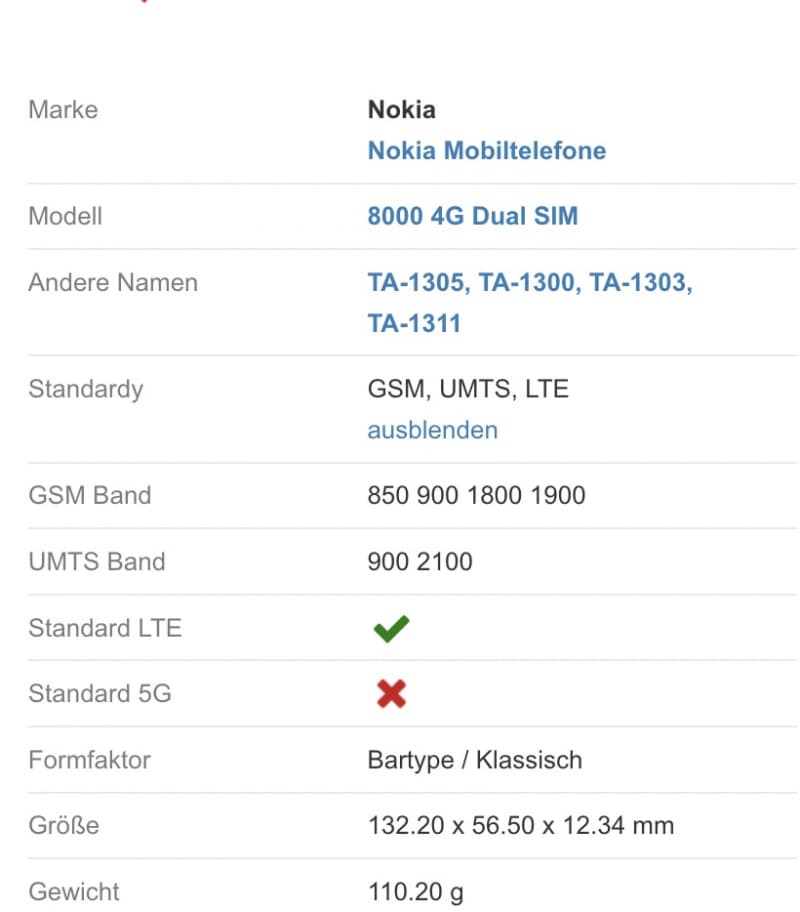The width and height of the screenshot is (800, 912).
Task: Select the Größe row label
Action: tap(63, 826)
